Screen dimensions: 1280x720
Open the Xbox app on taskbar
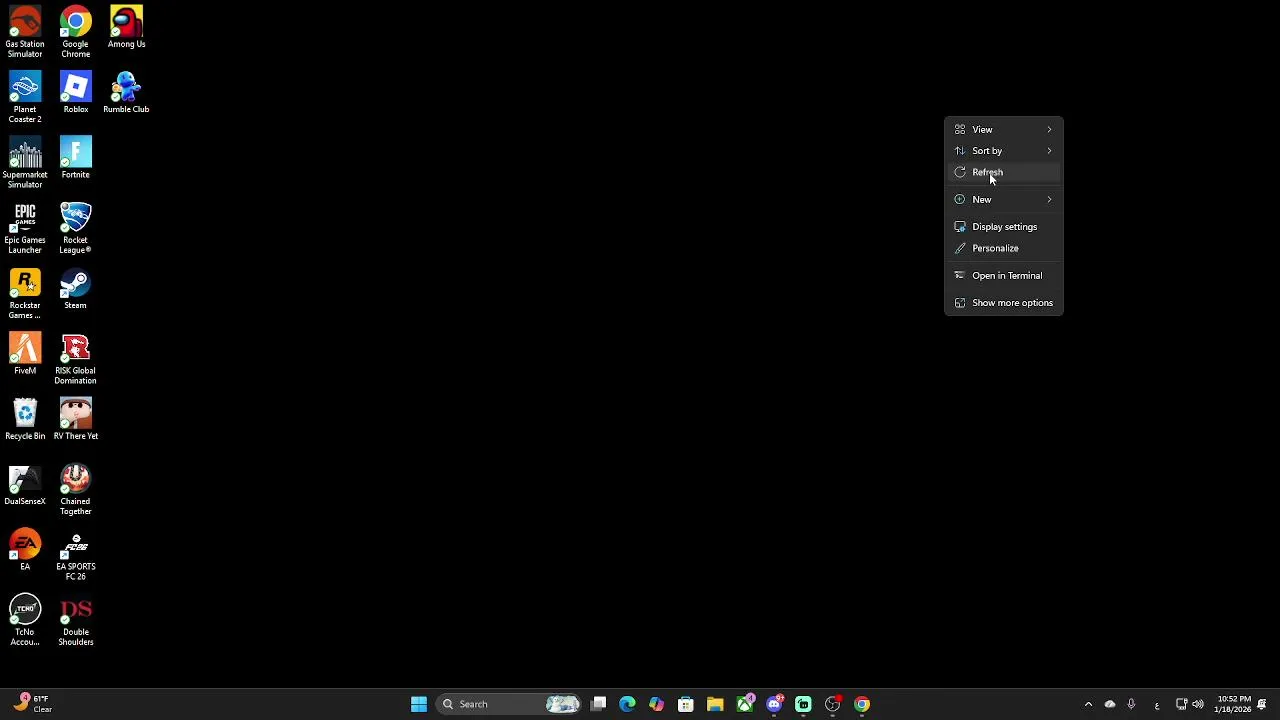point(744,704)
